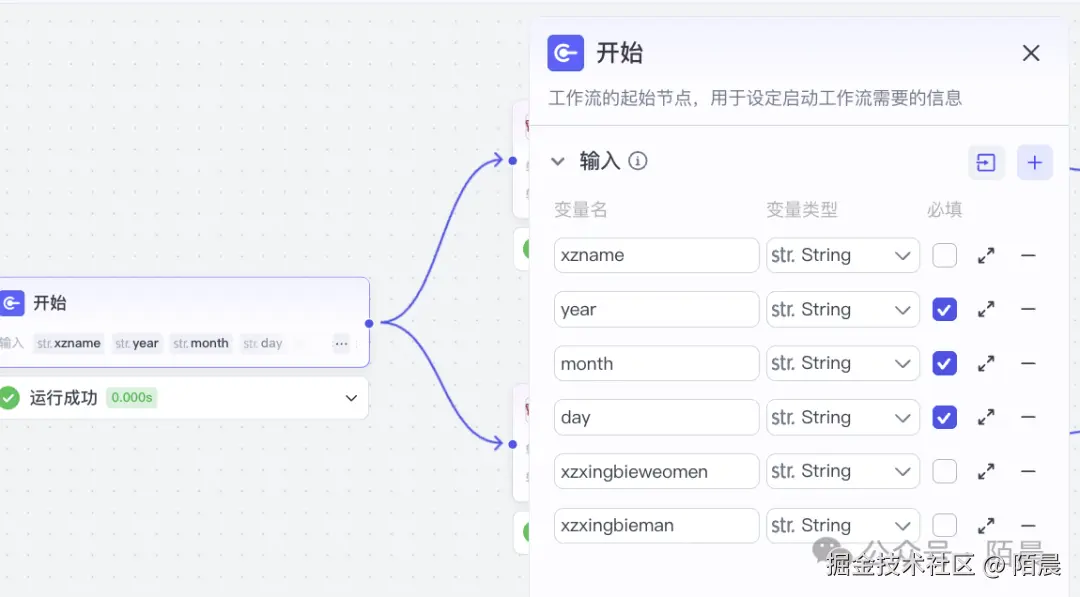1080x597 pixels.
Task: Click the Start node icon in the panel header
Action: pyautogui.click(x=565, y=53)
